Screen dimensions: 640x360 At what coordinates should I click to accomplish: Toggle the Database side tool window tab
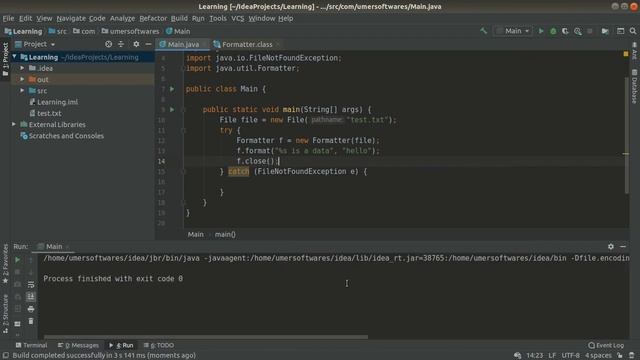pyautogui.click(x=634, y=86)
